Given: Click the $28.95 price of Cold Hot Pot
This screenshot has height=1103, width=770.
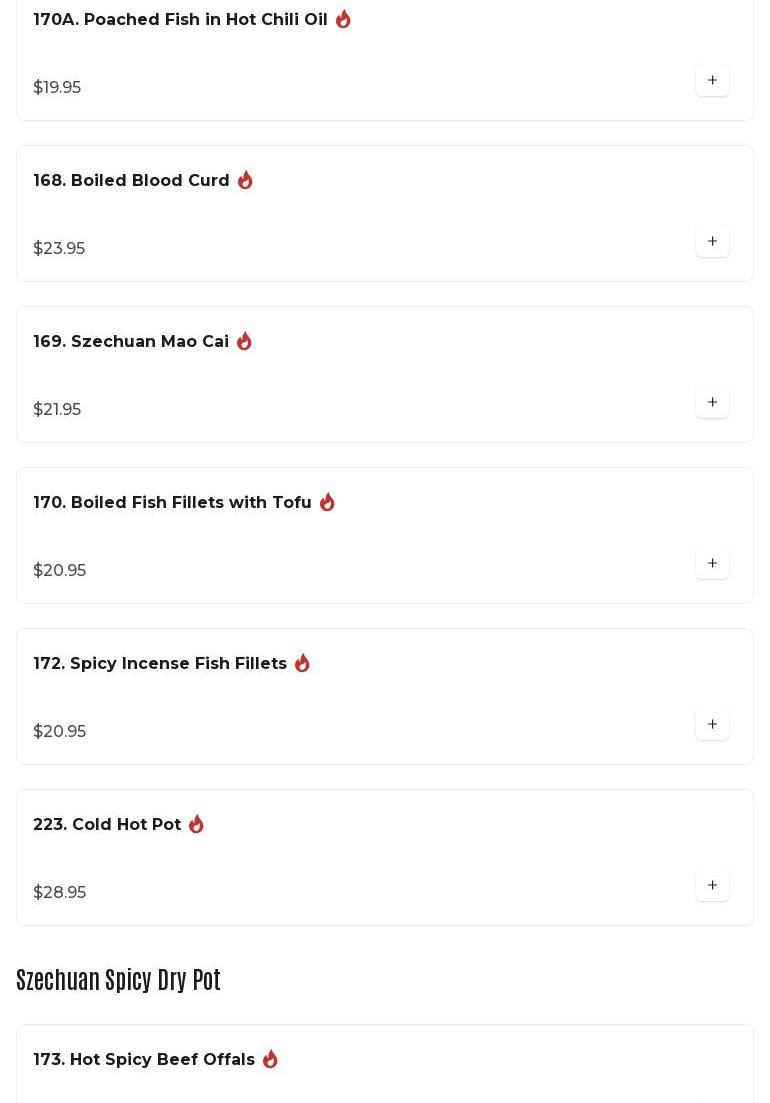Looking at the screenshot, I should tap(60, 892).
